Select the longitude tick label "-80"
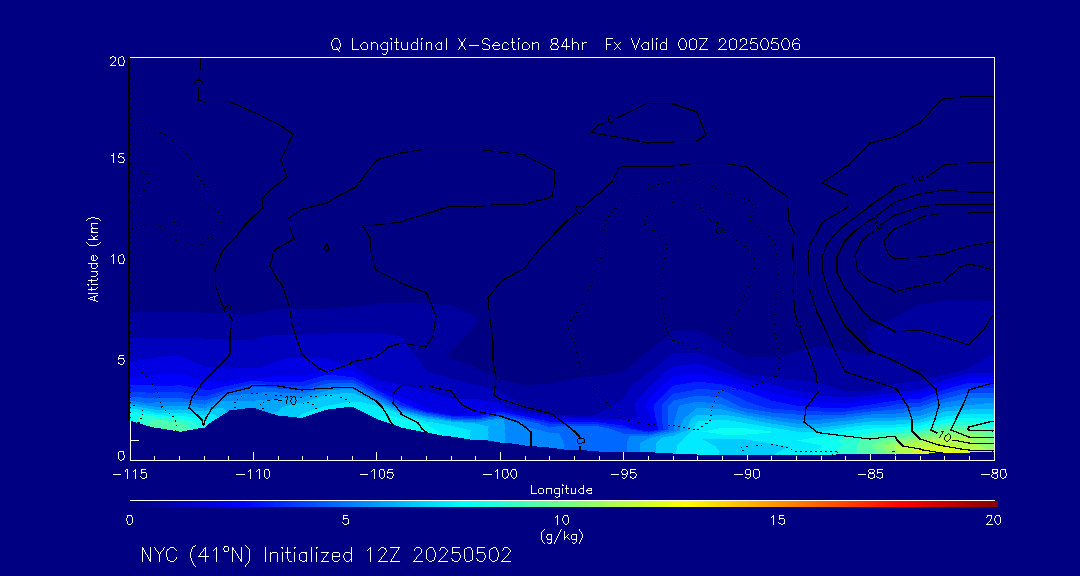This screenshot has width=1080, height=576. click(x=994, y=475)
